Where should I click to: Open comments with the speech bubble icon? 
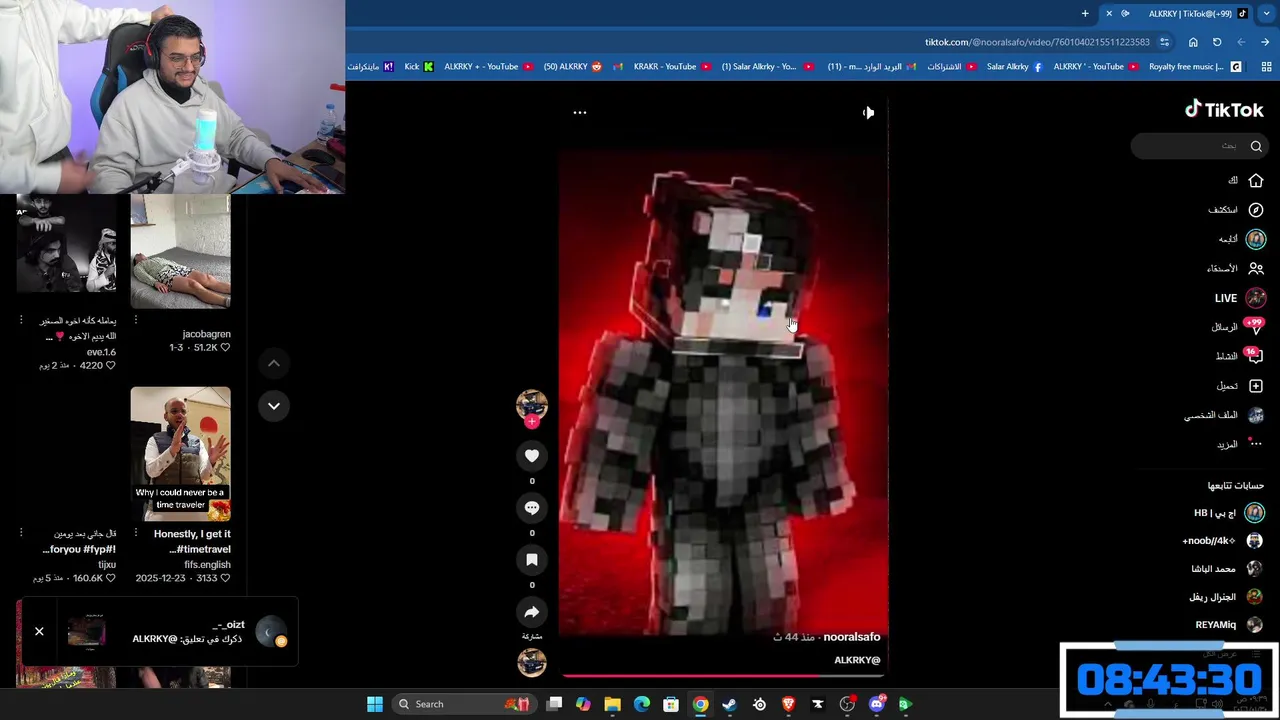point(532,508)
